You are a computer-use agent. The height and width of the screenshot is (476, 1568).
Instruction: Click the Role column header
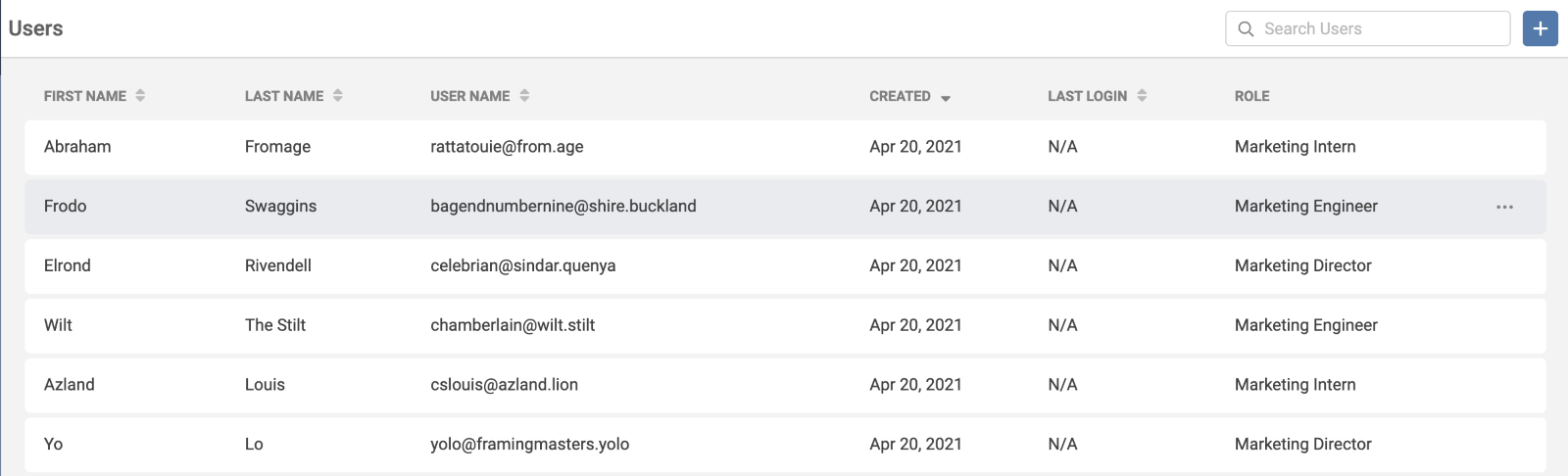(x=1251, y=96)
